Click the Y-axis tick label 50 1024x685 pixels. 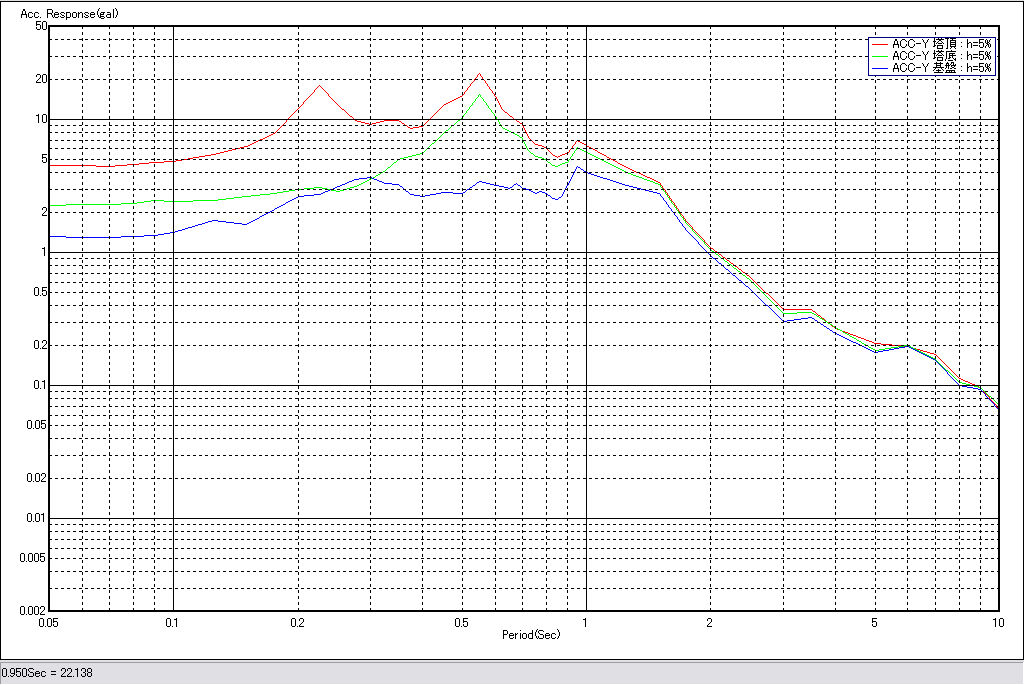pyautogui.click(x=41, y=26)
